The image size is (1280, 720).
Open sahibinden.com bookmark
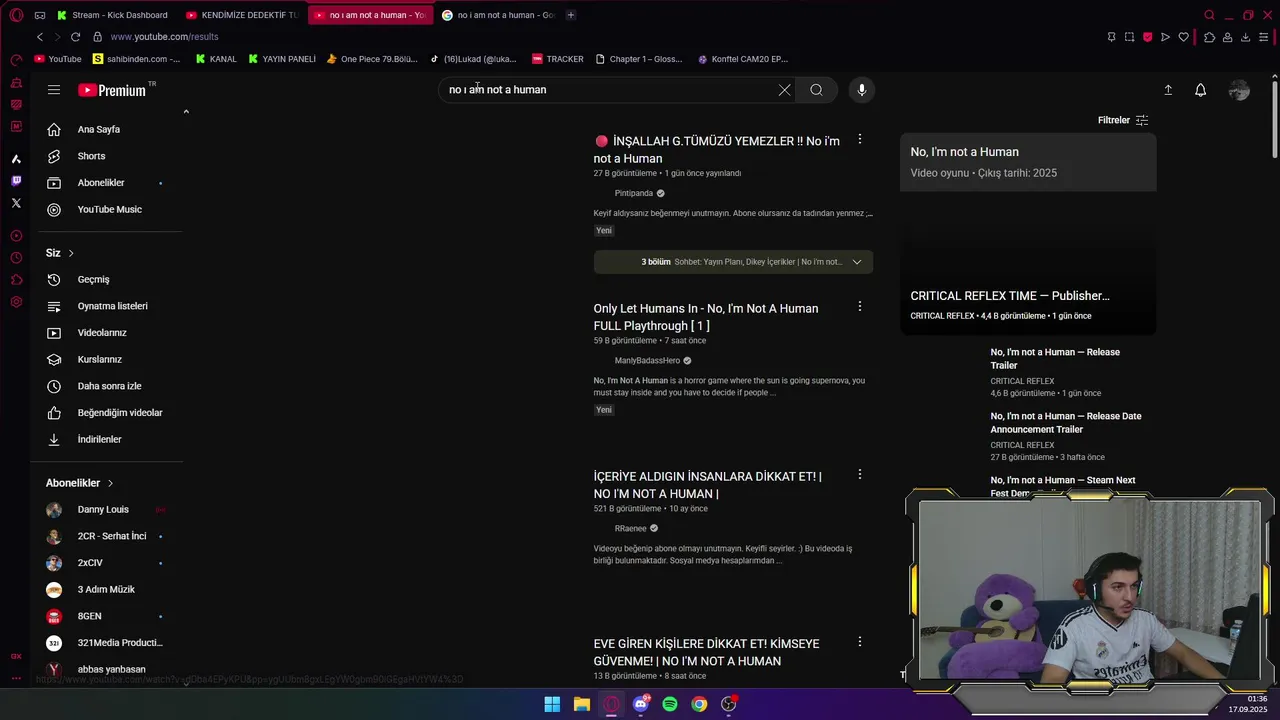136,59
